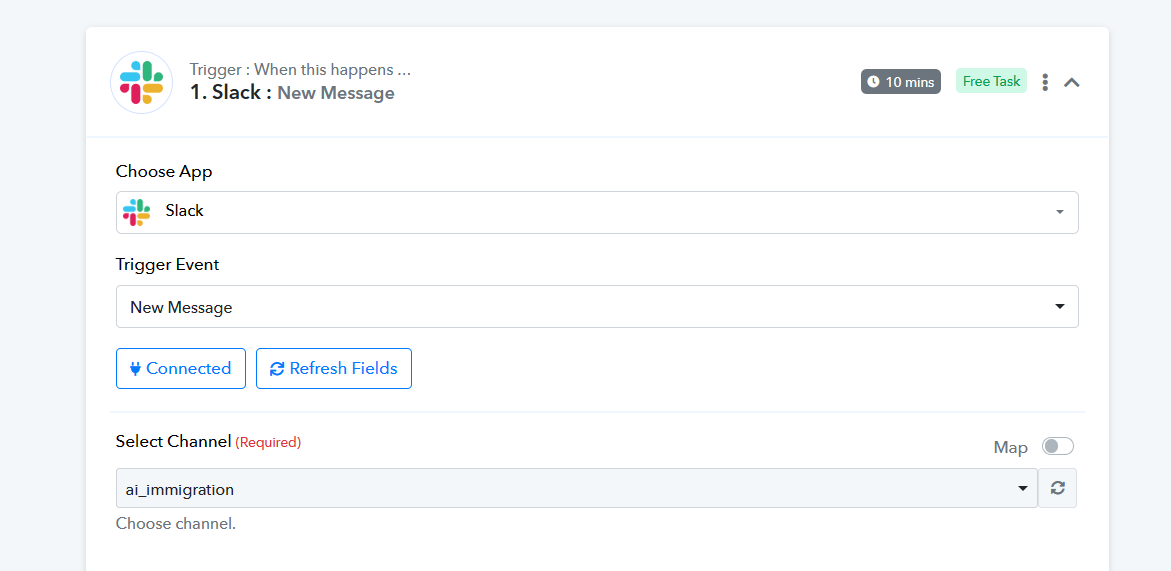Toggle the Map switch on
The image size is (1171, 571).
(x=1058, y=446)
